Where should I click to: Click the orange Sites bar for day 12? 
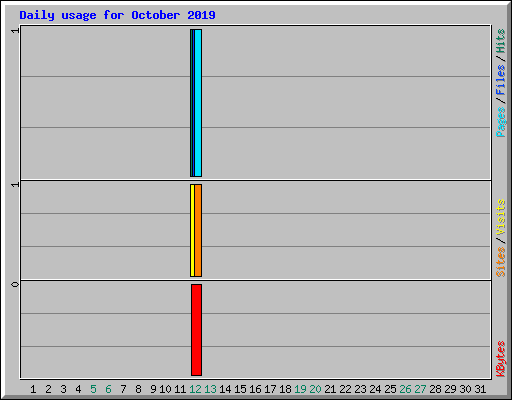coord(198,230)
